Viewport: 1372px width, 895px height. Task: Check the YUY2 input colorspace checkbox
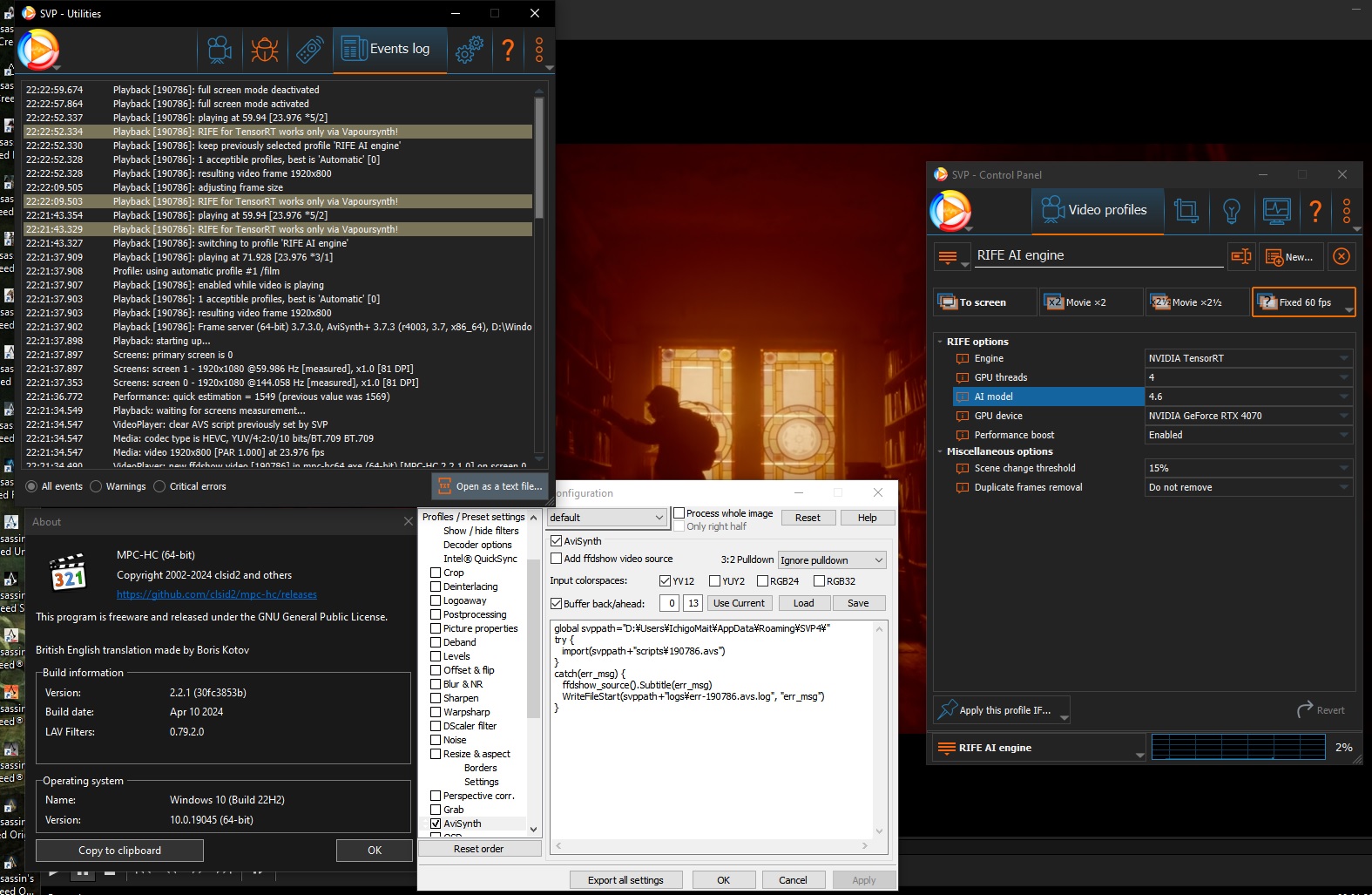click(715, 581)
